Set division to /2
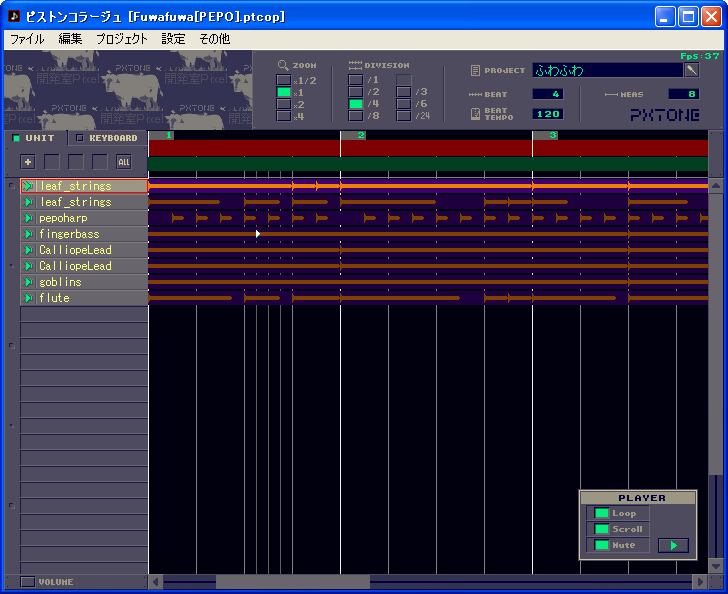728x594 pixels. [x=356, y=92]
